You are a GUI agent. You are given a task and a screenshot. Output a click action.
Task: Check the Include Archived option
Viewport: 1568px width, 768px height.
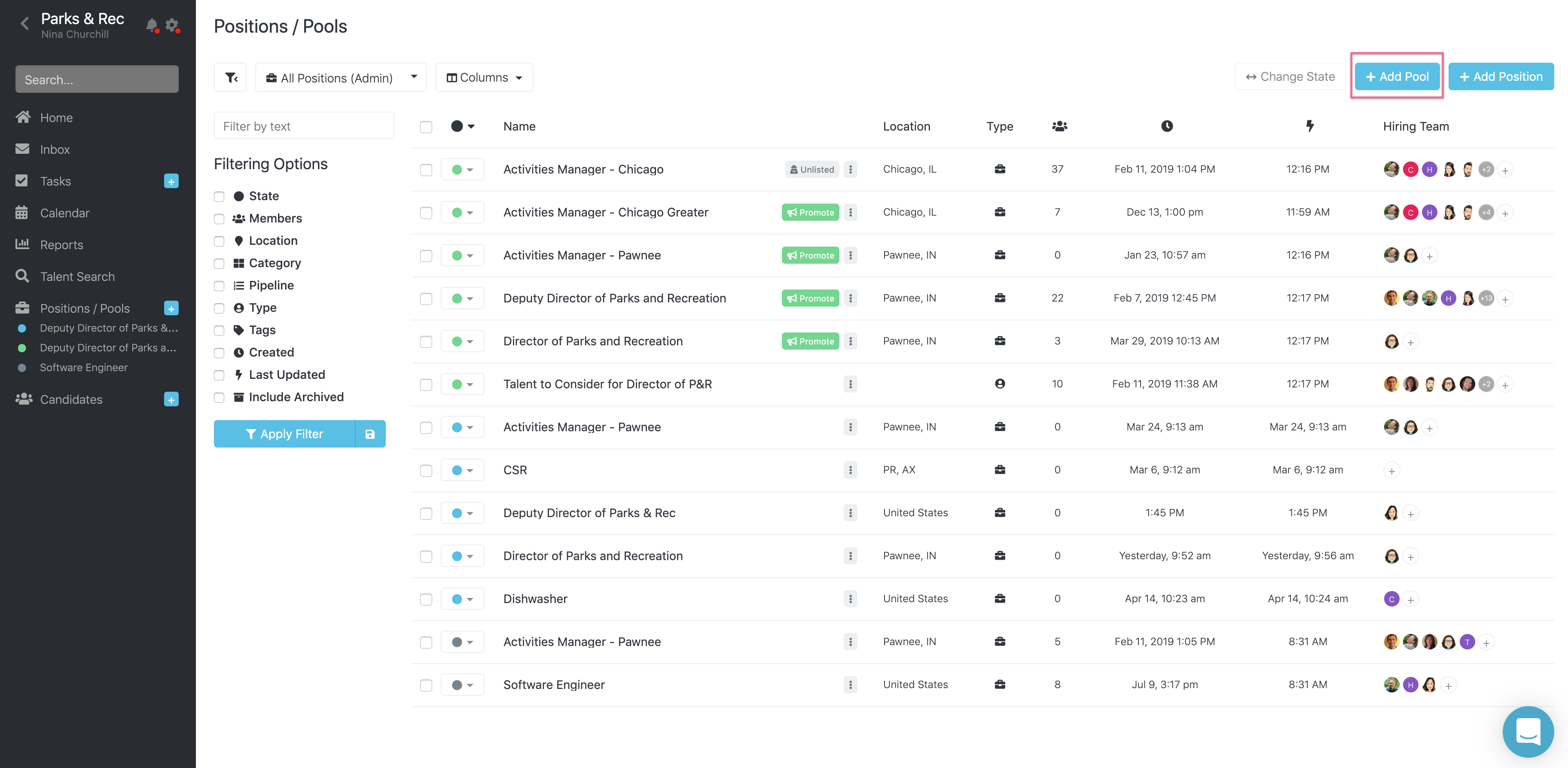point(219,397)
